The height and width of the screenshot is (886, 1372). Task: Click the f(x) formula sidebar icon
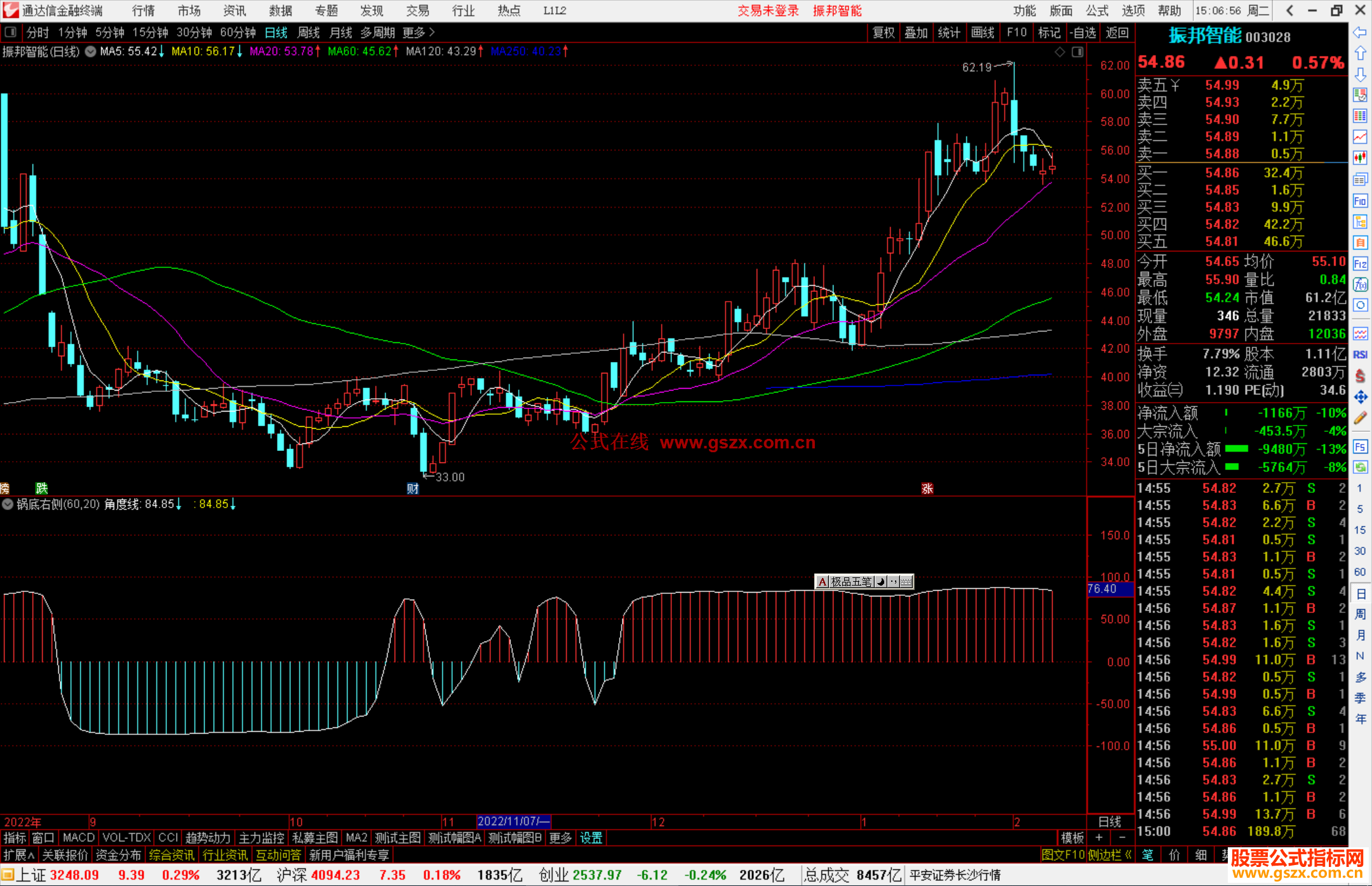pos(1360,285)
